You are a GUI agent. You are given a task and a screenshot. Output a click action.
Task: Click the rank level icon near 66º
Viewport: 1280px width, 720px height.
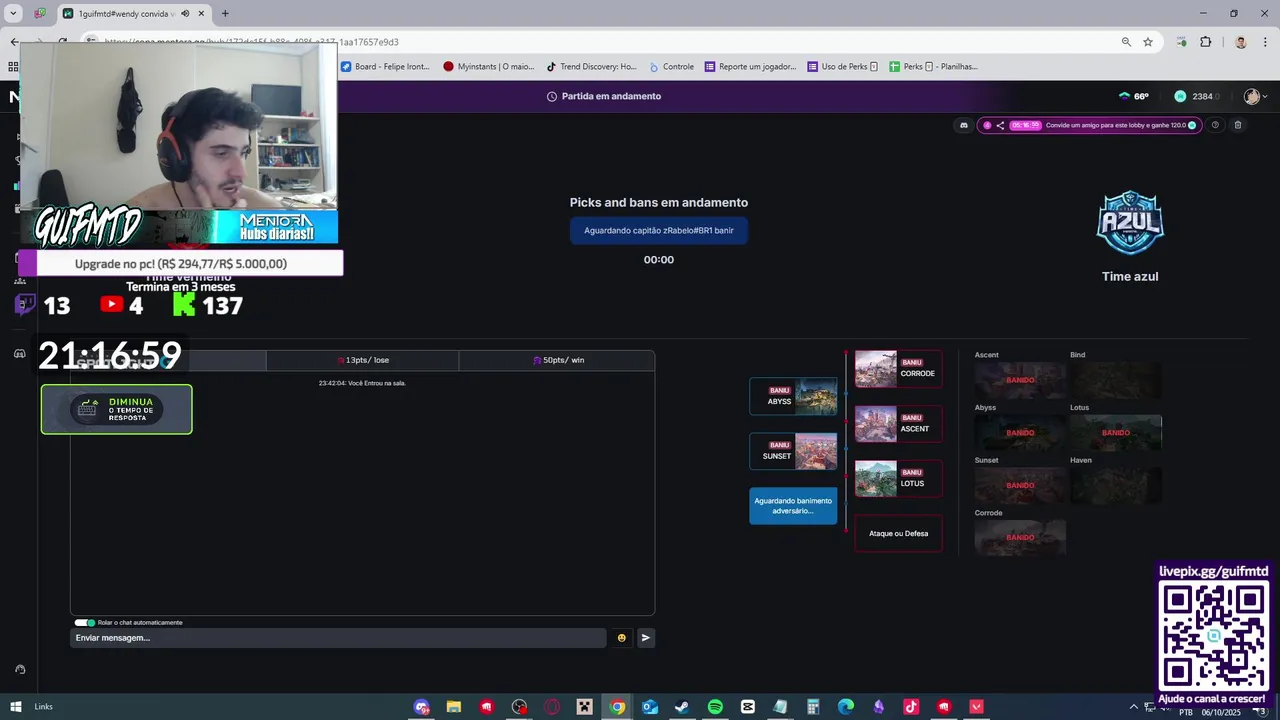(x=1124, y=96)
